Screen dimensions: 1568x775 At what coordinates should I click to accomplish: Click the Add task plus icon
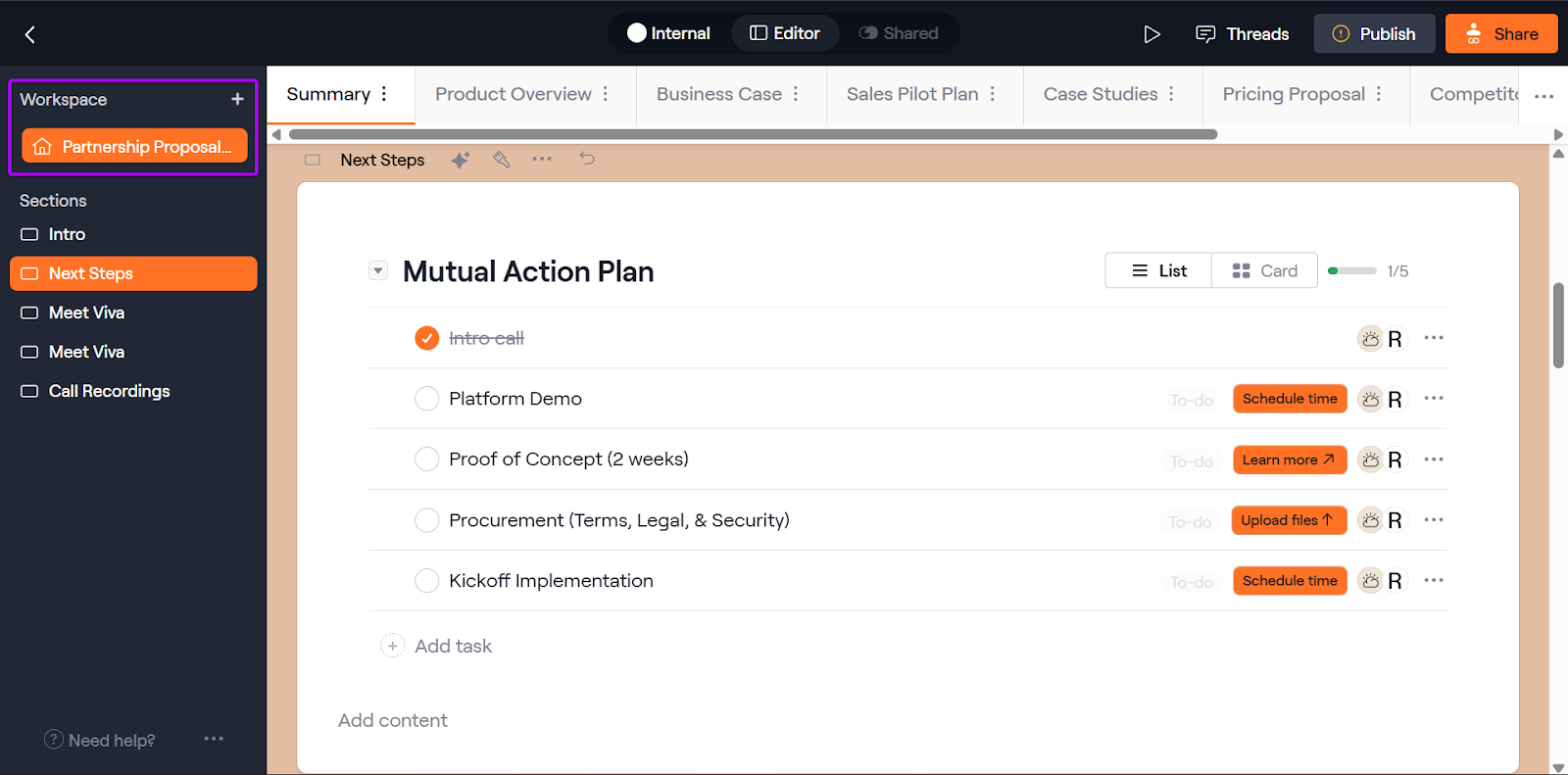[392, 646]
